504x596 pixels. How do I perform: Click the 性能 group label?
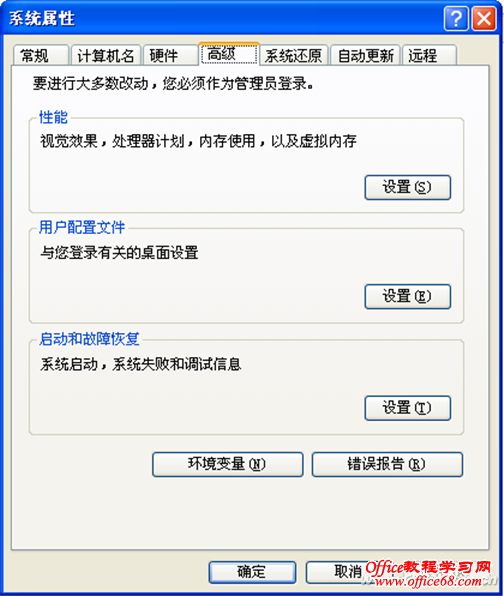(54, 117)
